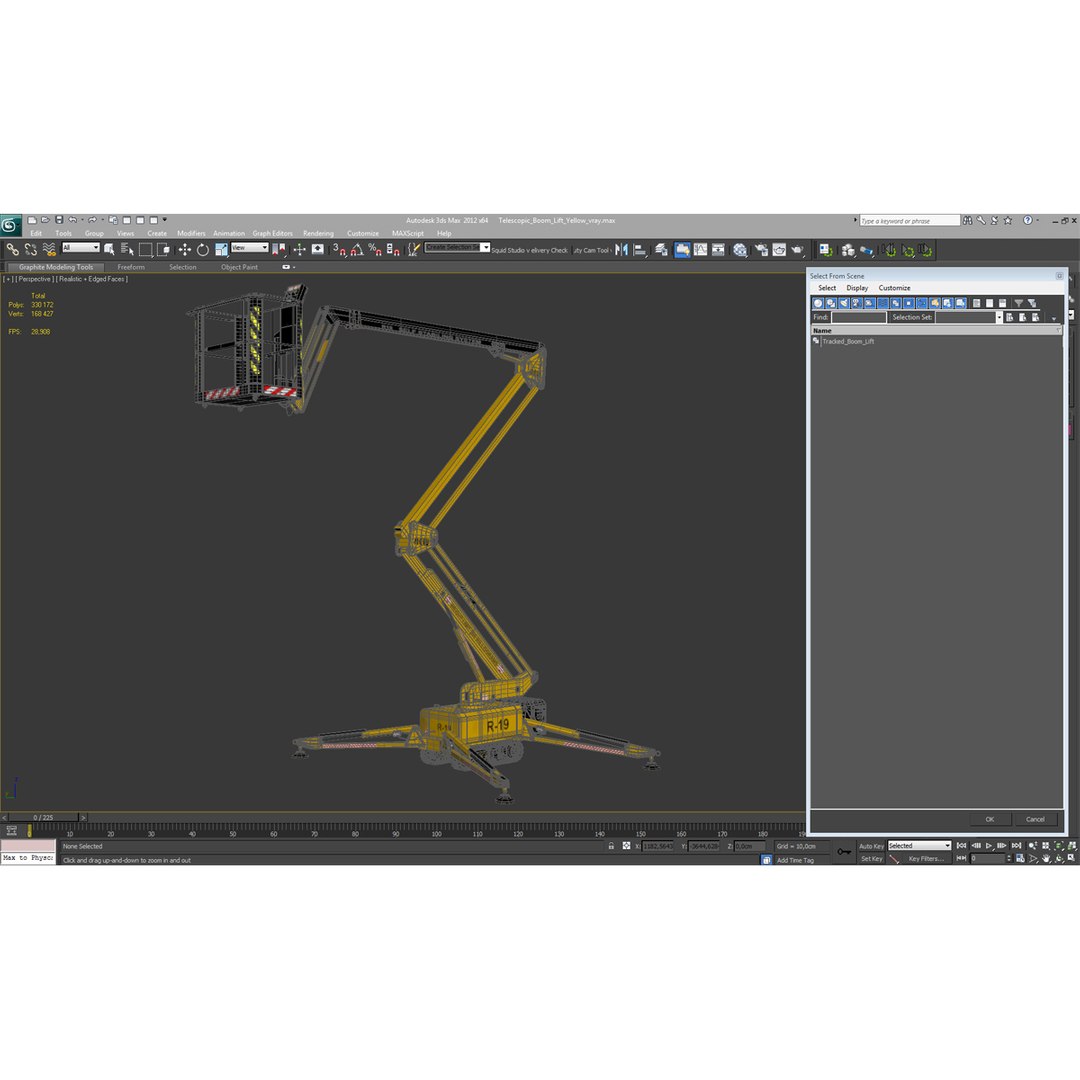Screen dimensions: 1080x1080
Task: Click Cancel in Select From Scene dialog
Action: tap(1035, 819)
